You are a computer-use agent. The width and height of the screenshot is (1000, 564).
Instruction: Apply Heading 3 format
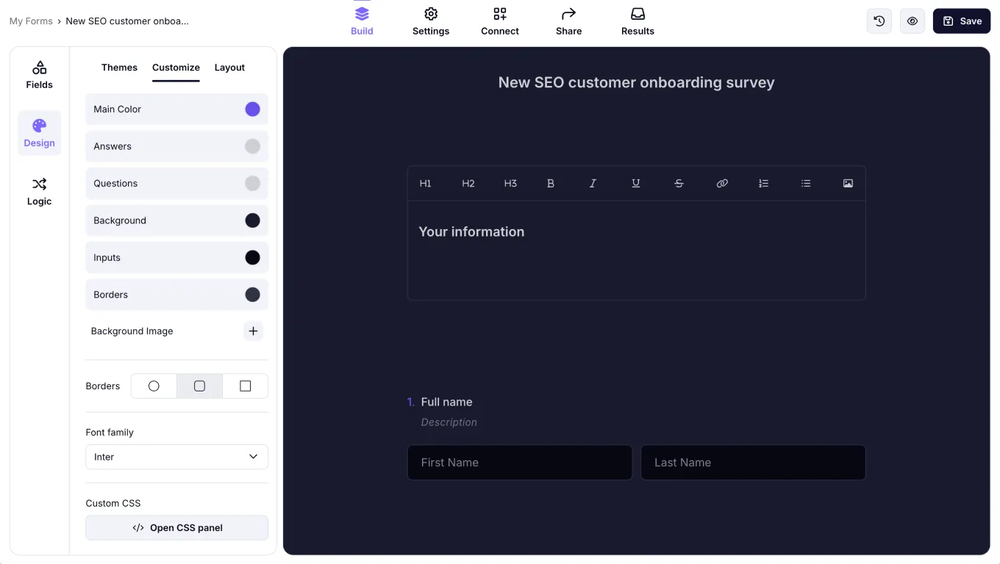pyautogui.click(x=510, y=183)
